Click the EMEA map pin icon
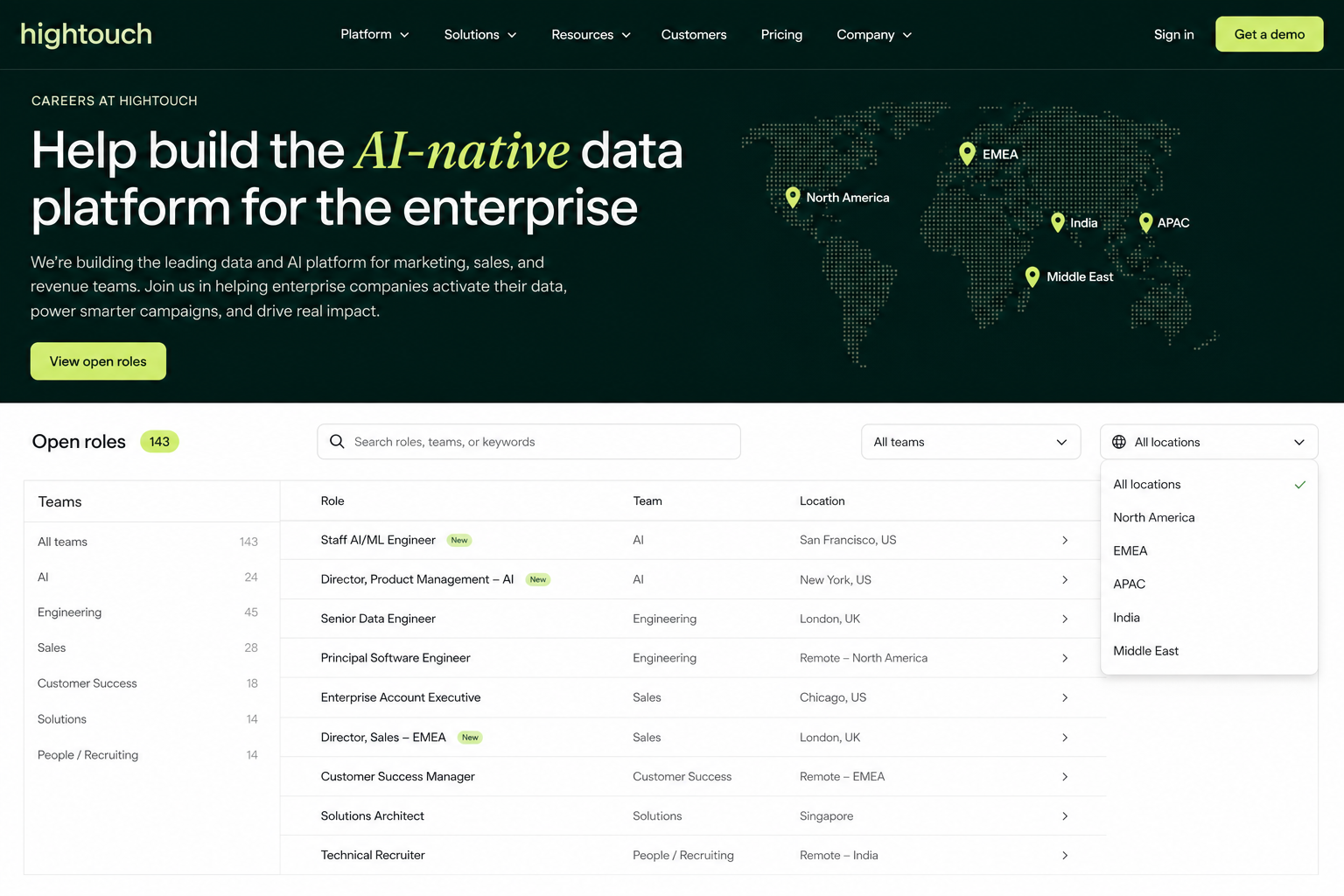The width and height of the screenshot is (1344, 896). [967, 154]
